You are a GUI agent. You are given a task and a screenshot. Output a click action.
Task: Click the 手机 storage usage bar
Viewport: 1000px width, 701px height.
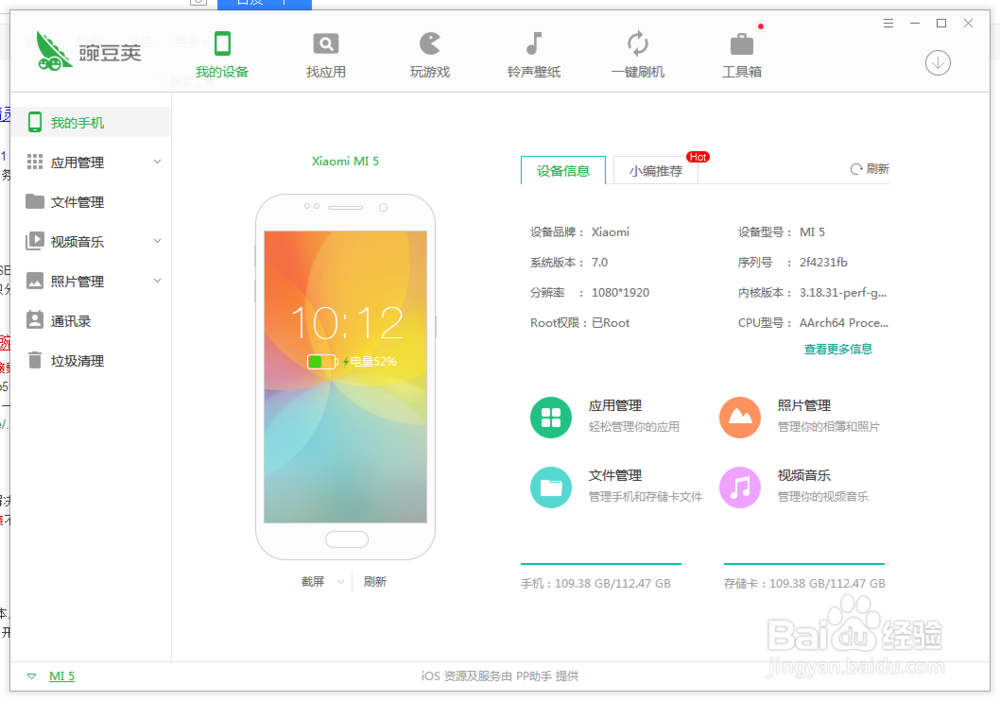click(603, 564)
